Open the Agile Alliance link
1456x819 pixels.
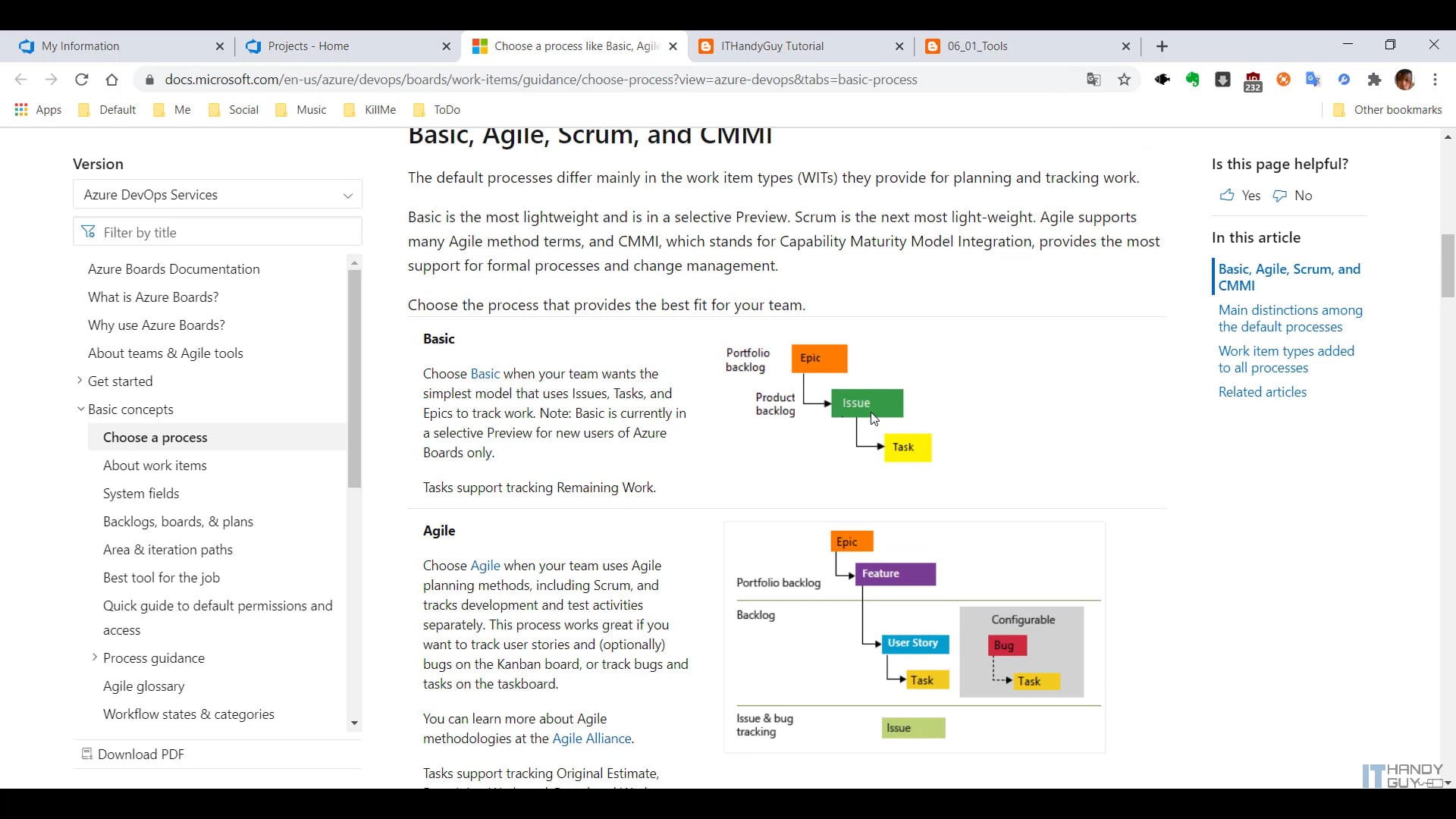point(591,739)
